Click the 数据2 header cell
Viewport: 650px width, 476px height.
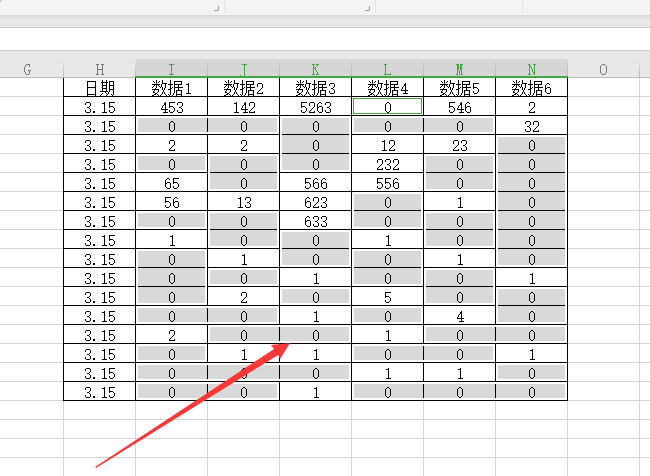243,87
